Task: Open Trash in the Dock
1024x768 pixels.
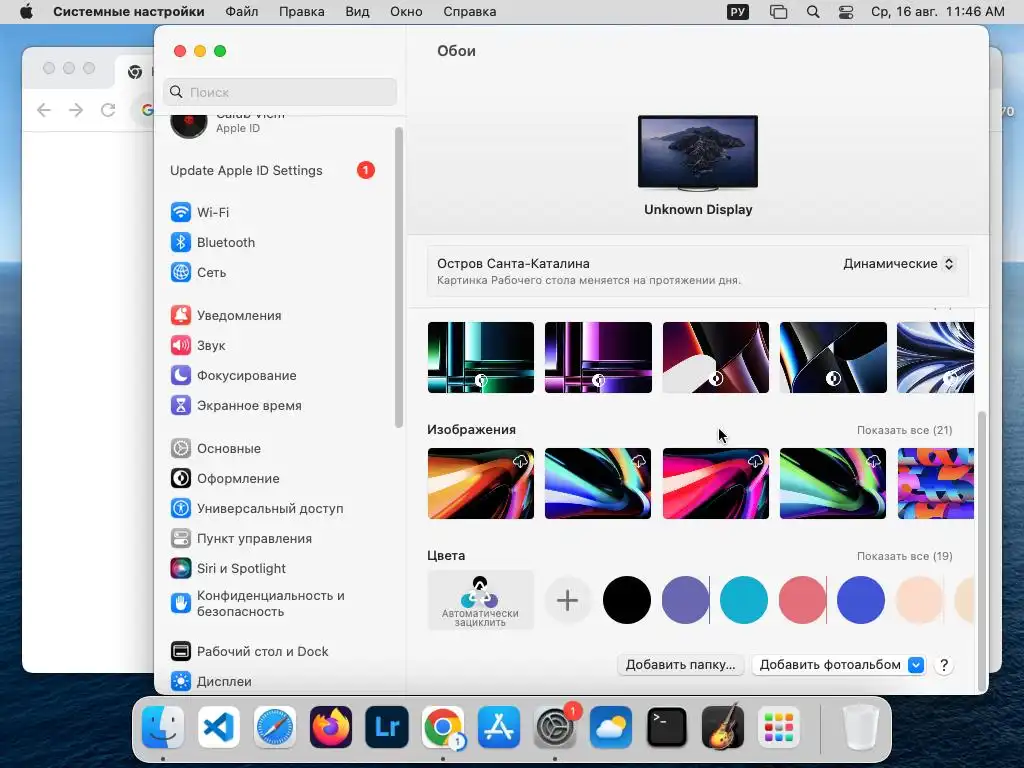Action: pyautogui.click(x=861, y=727)
